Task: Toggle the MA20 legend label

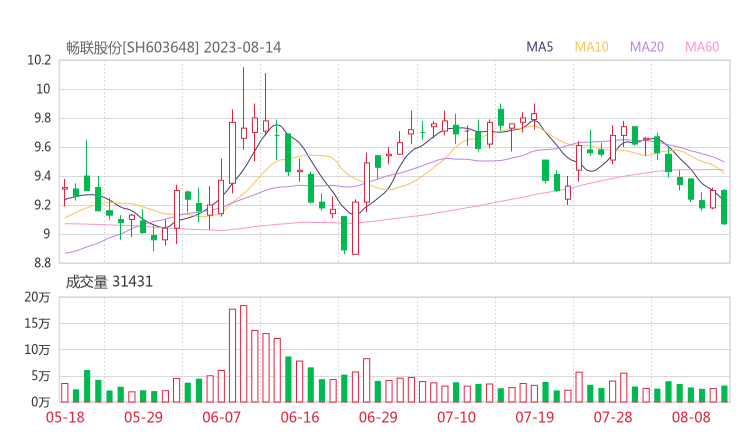Action: tap(647, 47)
